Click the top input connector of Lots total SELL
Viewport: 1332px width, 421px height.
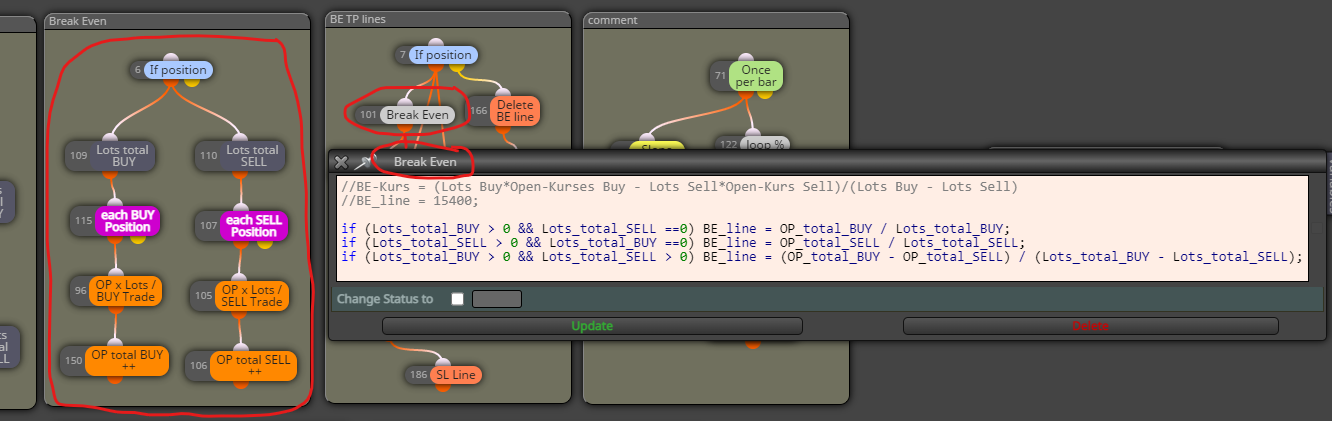coord(239,137)
